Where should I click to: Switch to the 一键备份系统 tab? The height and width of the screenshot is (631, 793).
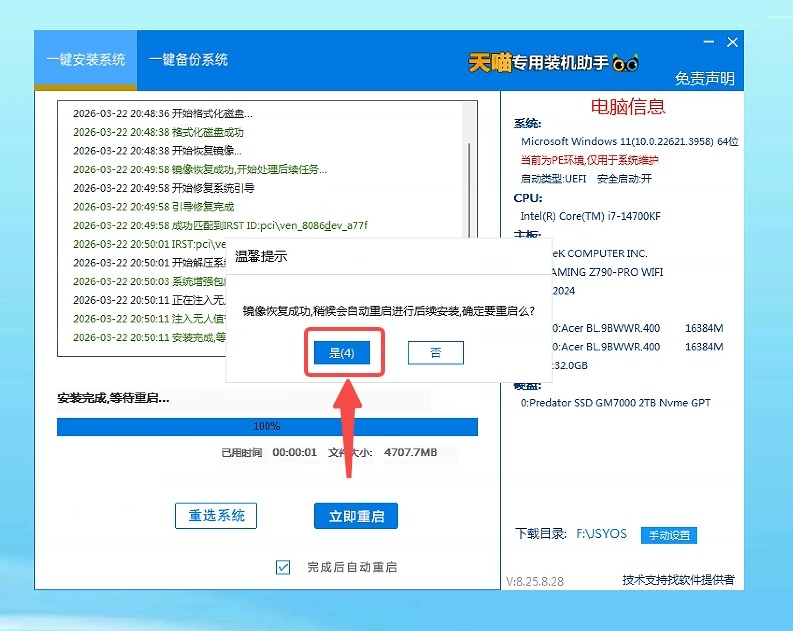click(189, 60)
